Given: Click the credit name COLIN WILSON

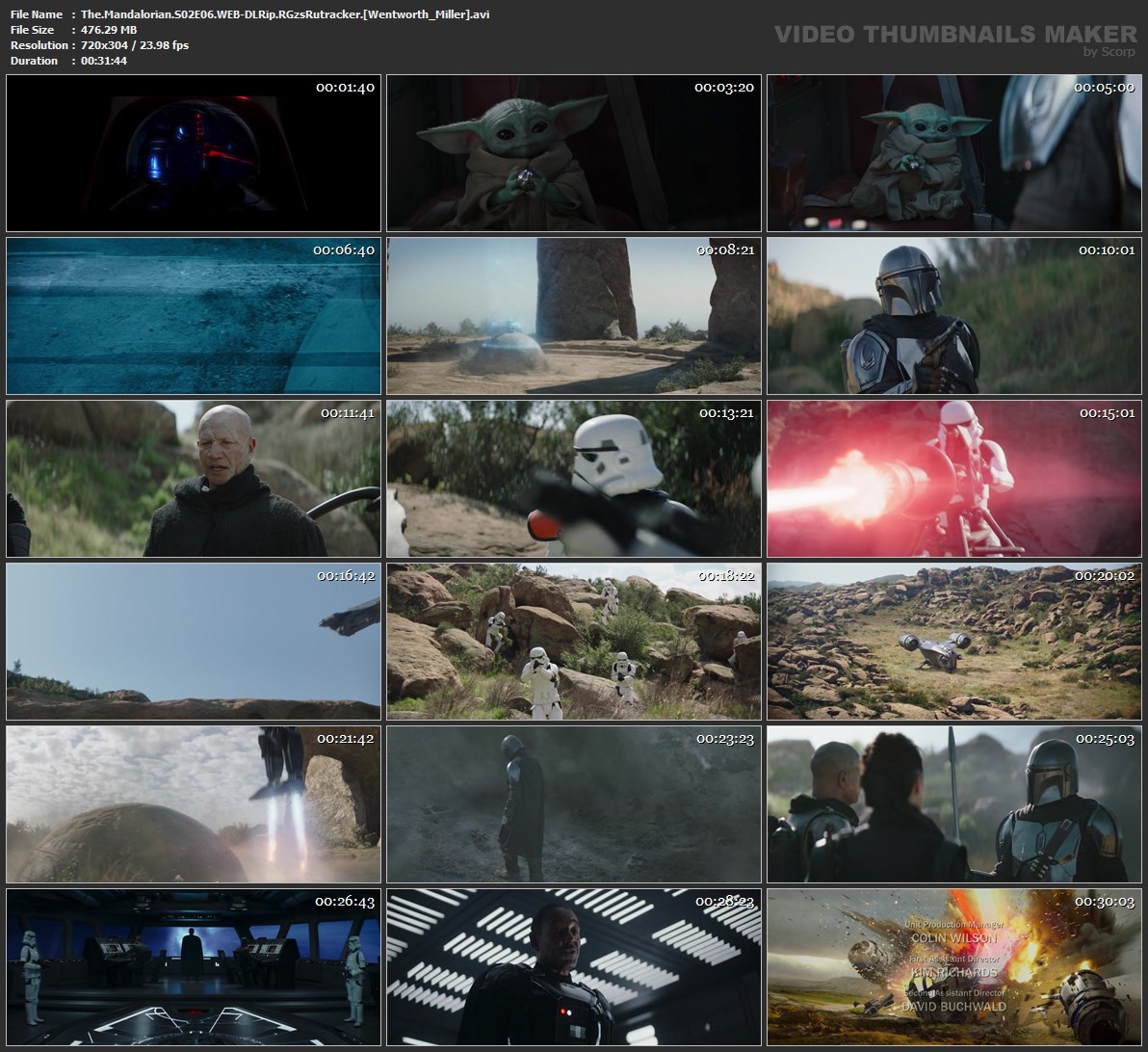Looking at the screenshot, I should 954,937.
